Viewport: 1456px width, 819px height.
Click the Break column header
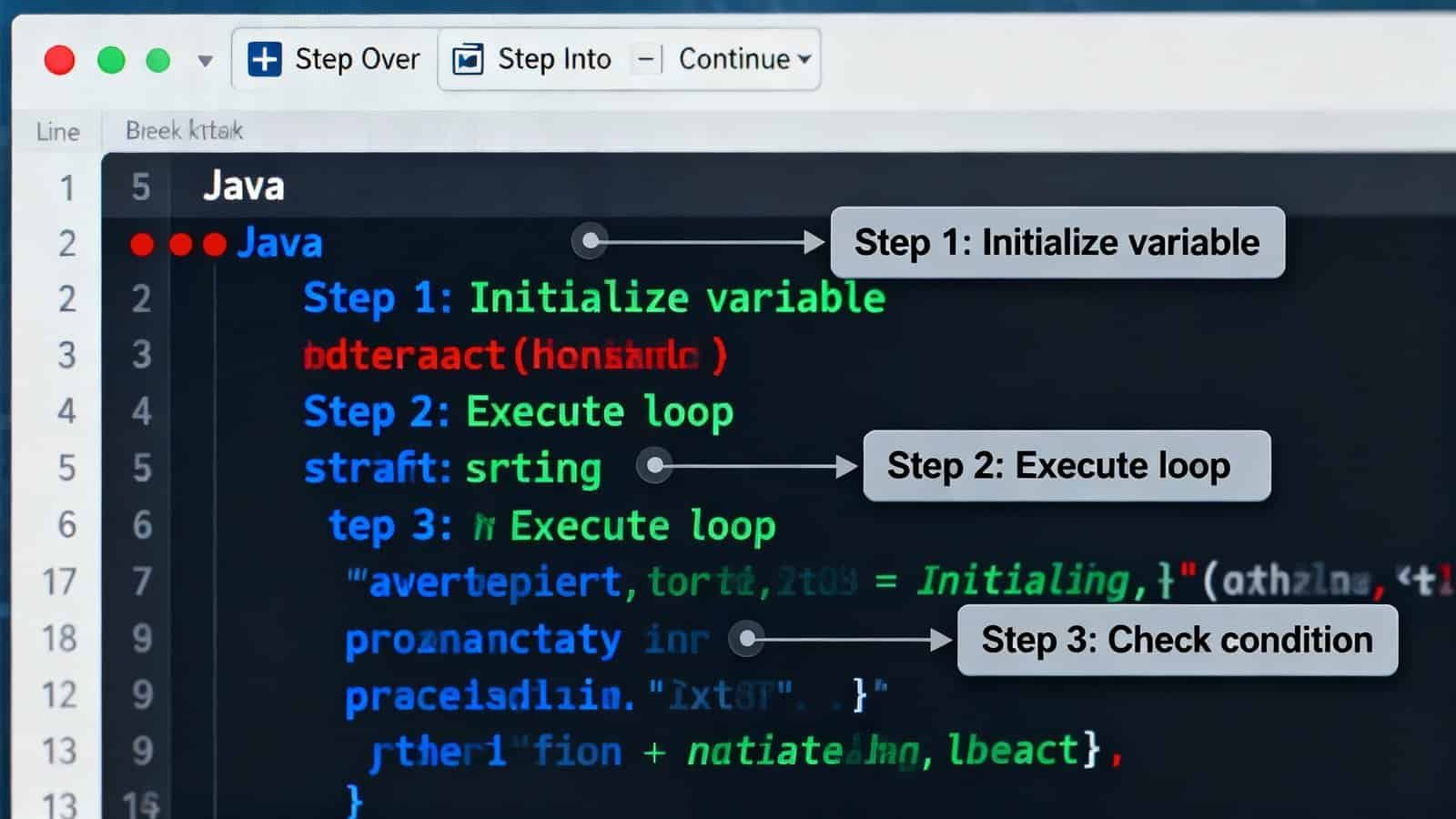[182, 130]
